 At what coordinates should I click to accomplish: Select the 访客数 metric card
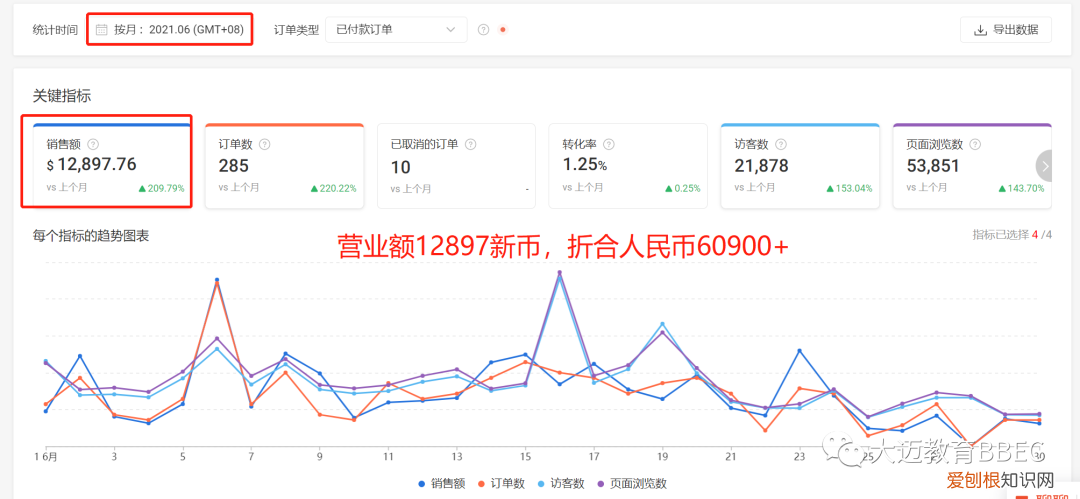[800, 165]
